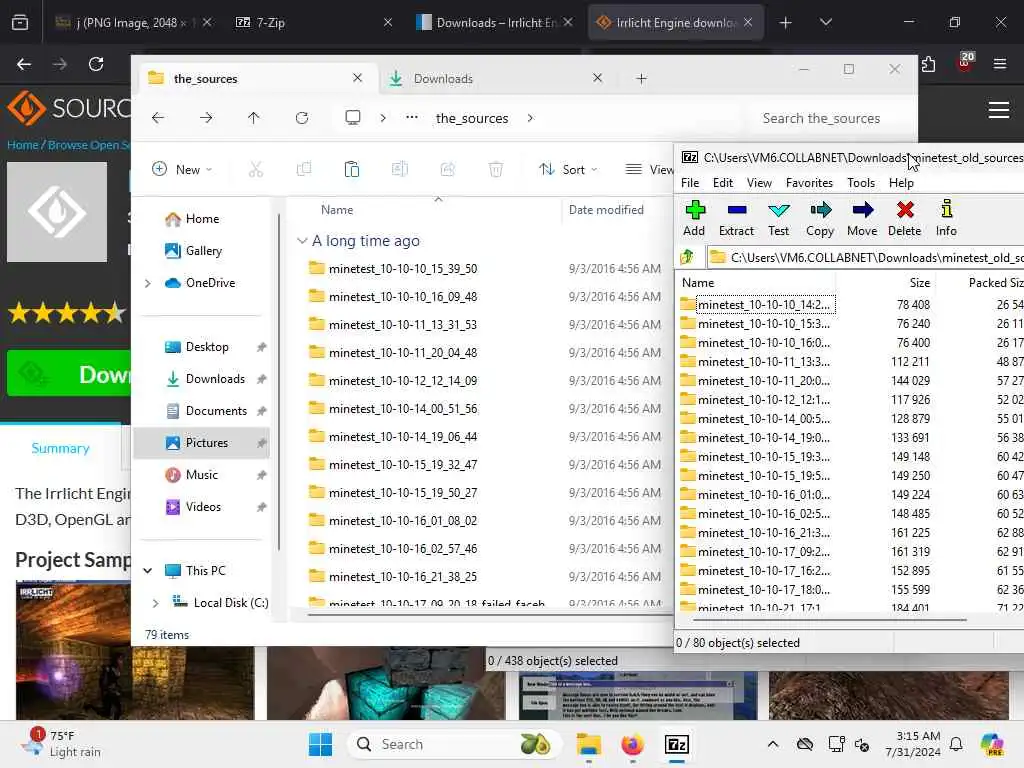Select folder minetest_10-10-12_12_14_09 in Explorer
1024x768 pixels.
click(x=402, y=381)
